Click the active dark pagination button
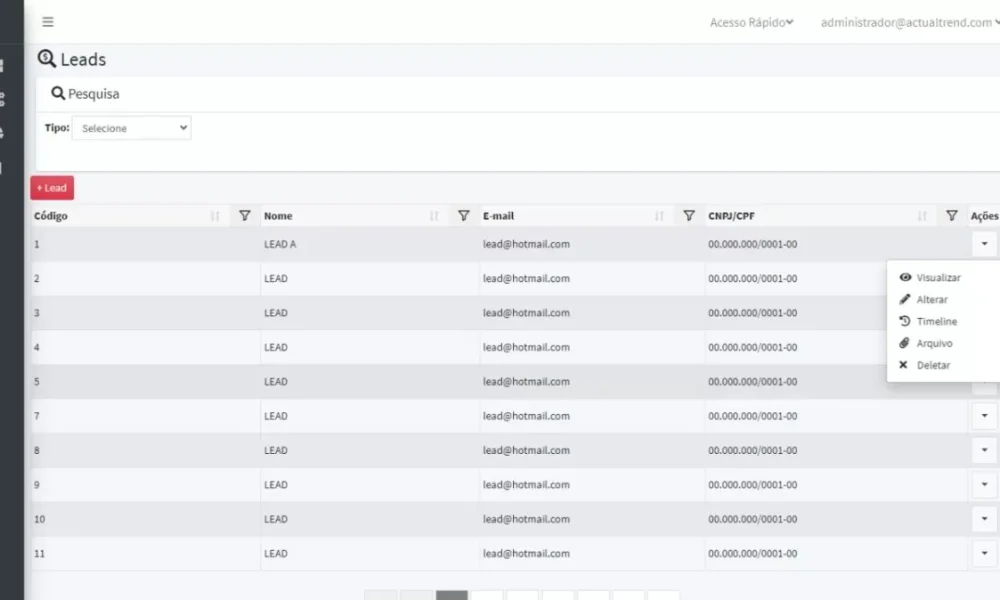The width and height of the screenshot is (1000, 600). pos(452,595)
